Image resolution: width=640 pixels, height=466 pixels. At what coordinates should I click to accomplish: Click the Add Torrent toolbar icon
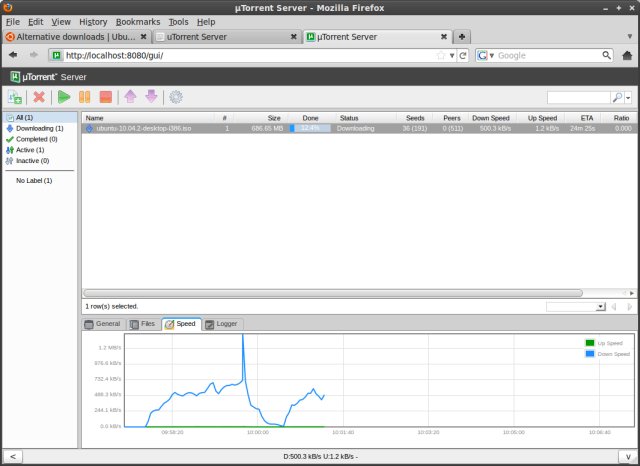(15, 97)
